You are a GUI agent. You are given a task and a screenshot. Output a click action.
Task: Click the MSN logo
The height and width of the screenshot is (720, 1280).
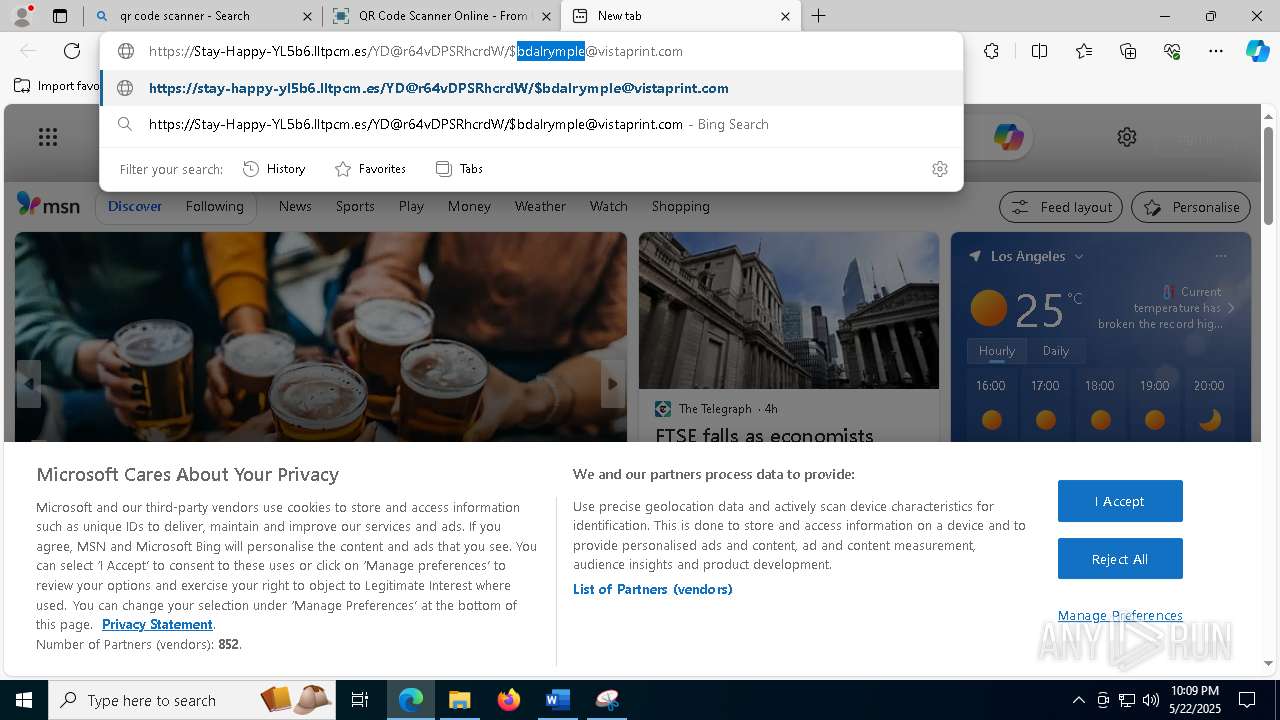click(x=48, y=205)
